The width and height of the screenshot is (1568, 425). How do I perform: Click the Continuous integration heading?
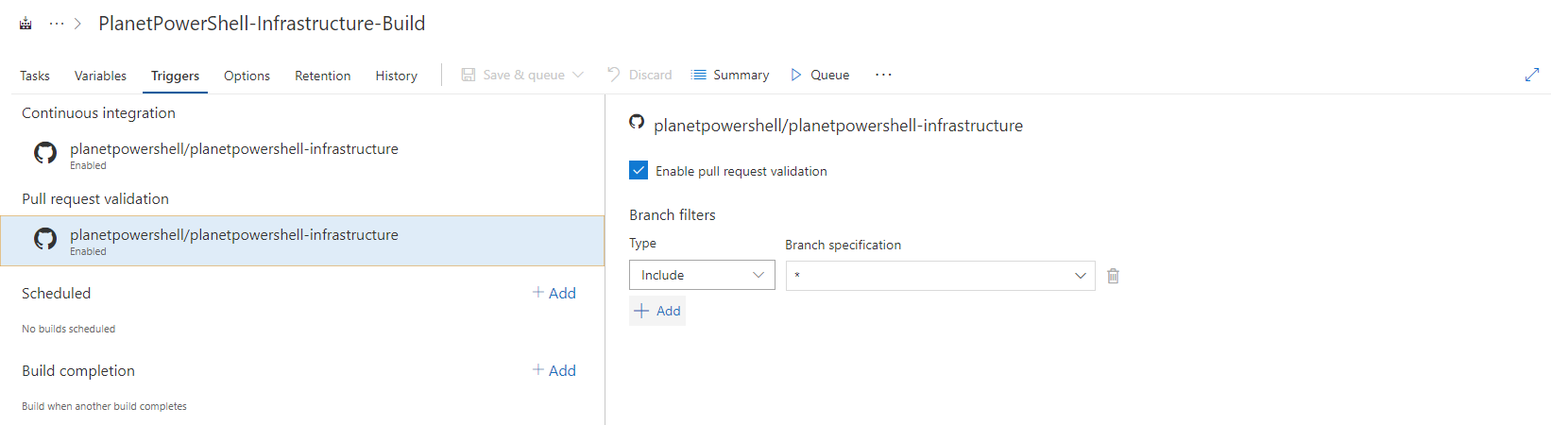pos(98,112)
